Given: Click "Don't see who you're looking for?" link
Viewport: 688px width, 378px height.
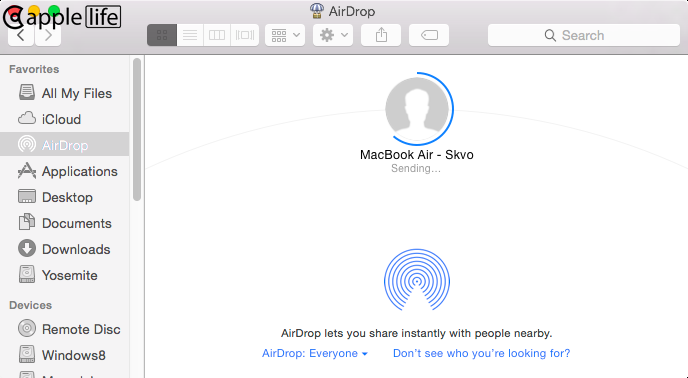Looking at the screenshot, I should 481,353.
